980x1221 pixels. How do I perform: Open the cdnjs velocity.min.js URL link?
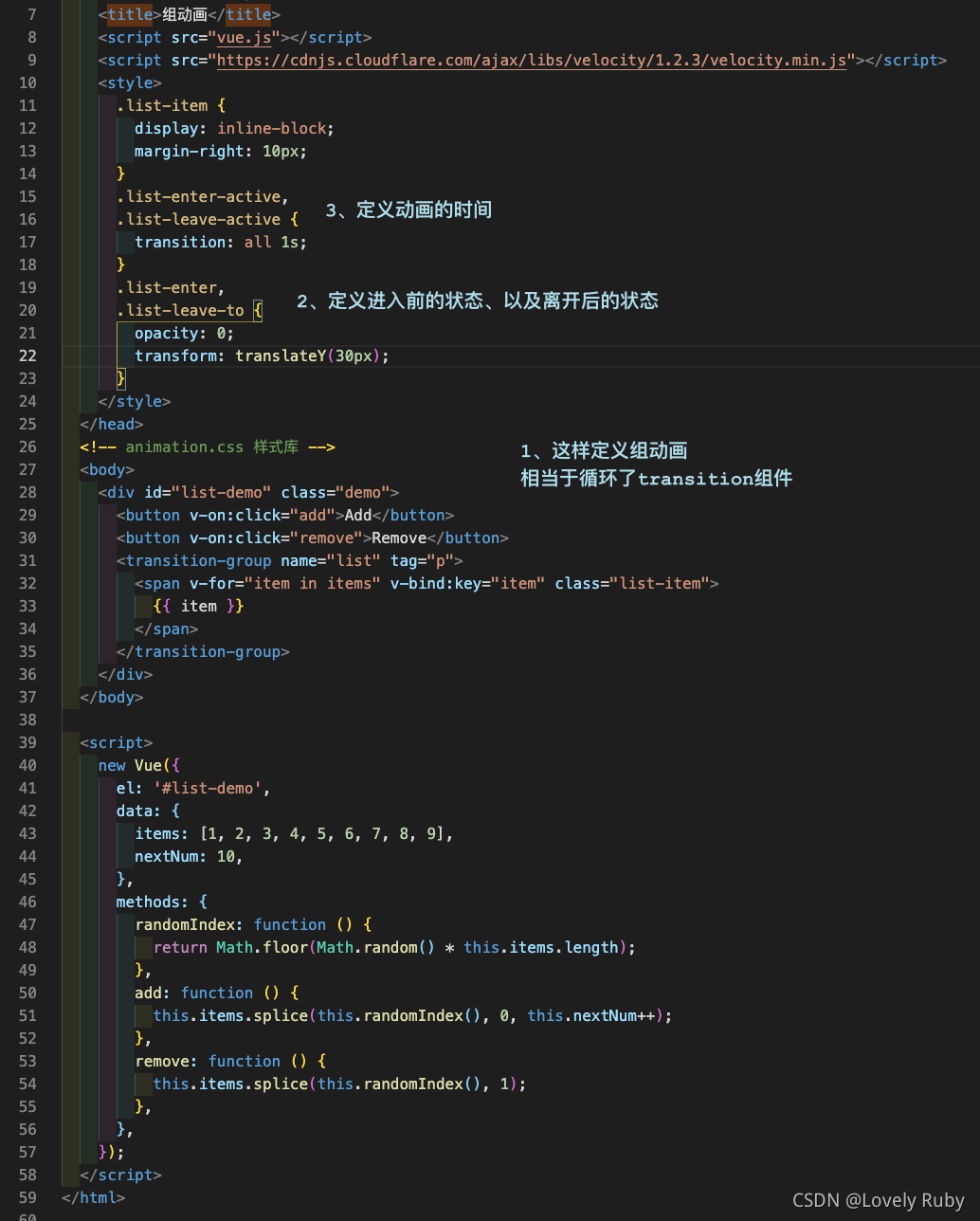[x=532, y=60]
